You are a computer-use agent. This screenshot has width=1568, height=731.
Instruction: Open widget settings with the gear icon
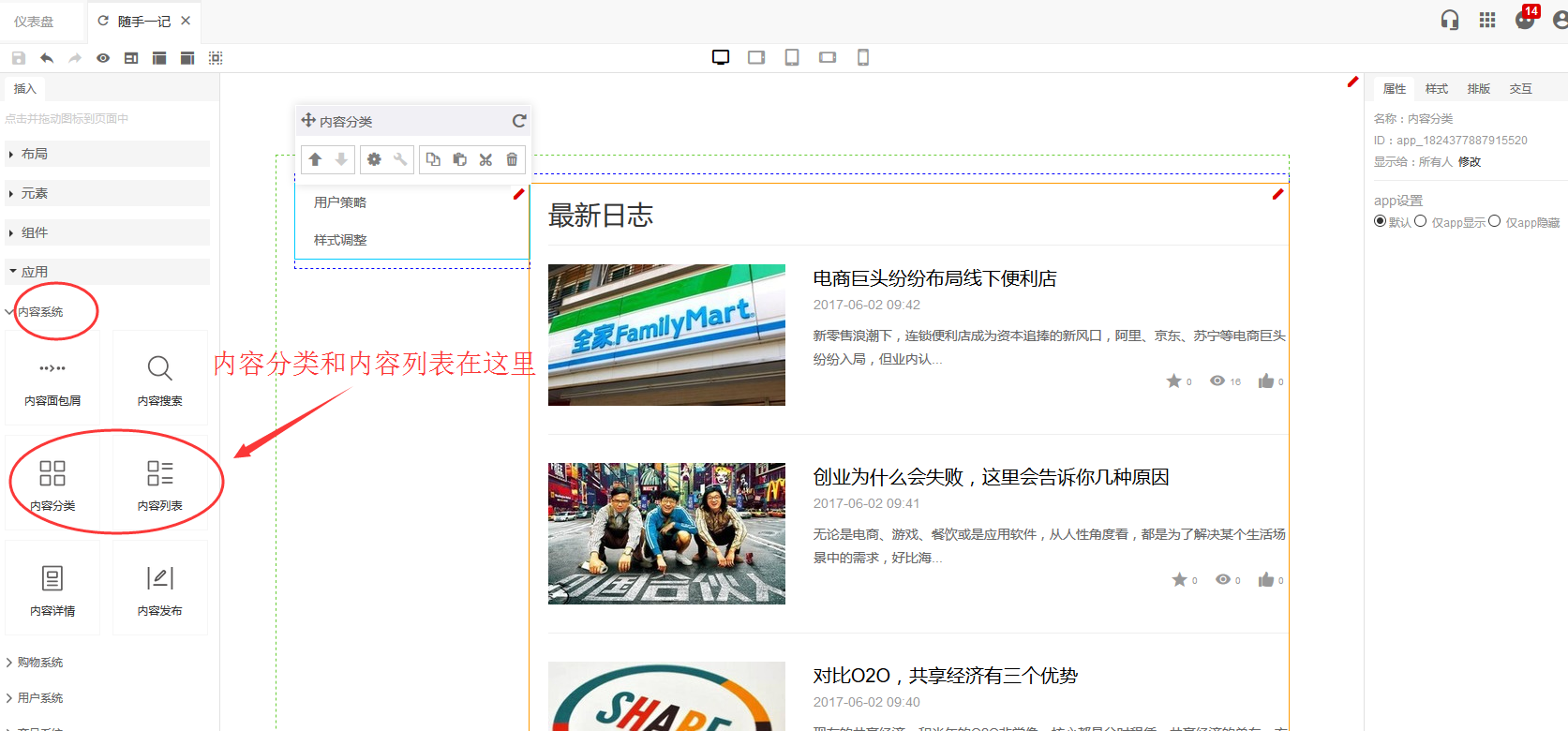[374, 159]
